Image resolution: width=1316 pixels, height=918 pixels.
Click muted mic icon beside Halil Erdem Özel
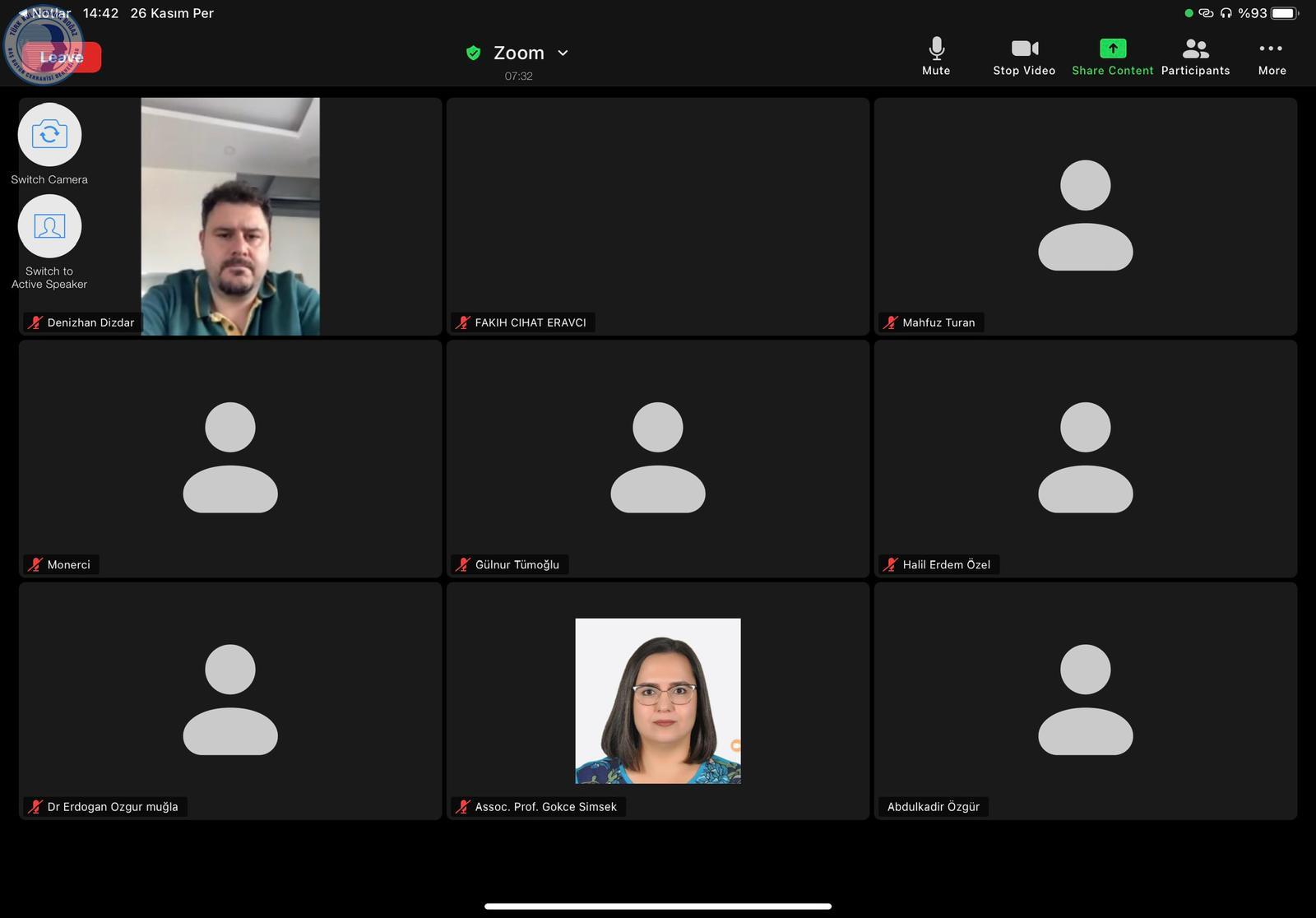click(x=890, y=564)
